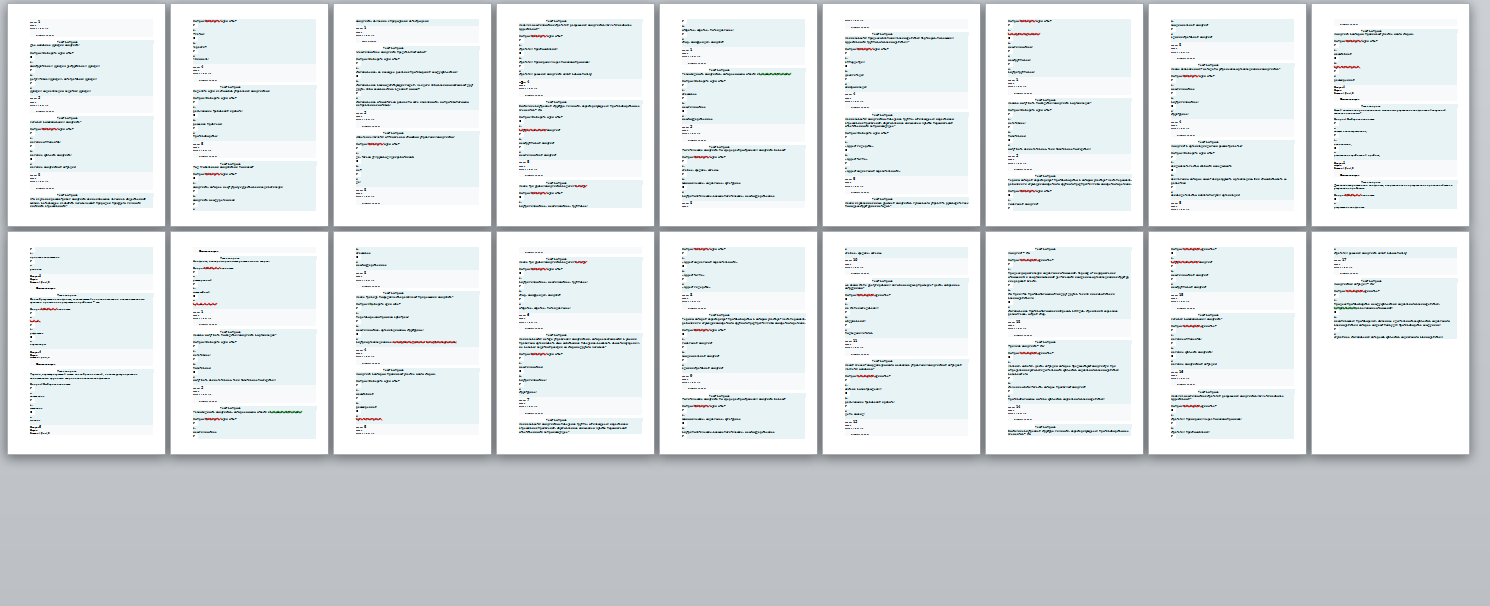Viewport: 1490px width, 606px height.
Task: Select the fourth page of the top row
Action: point(575,115)
